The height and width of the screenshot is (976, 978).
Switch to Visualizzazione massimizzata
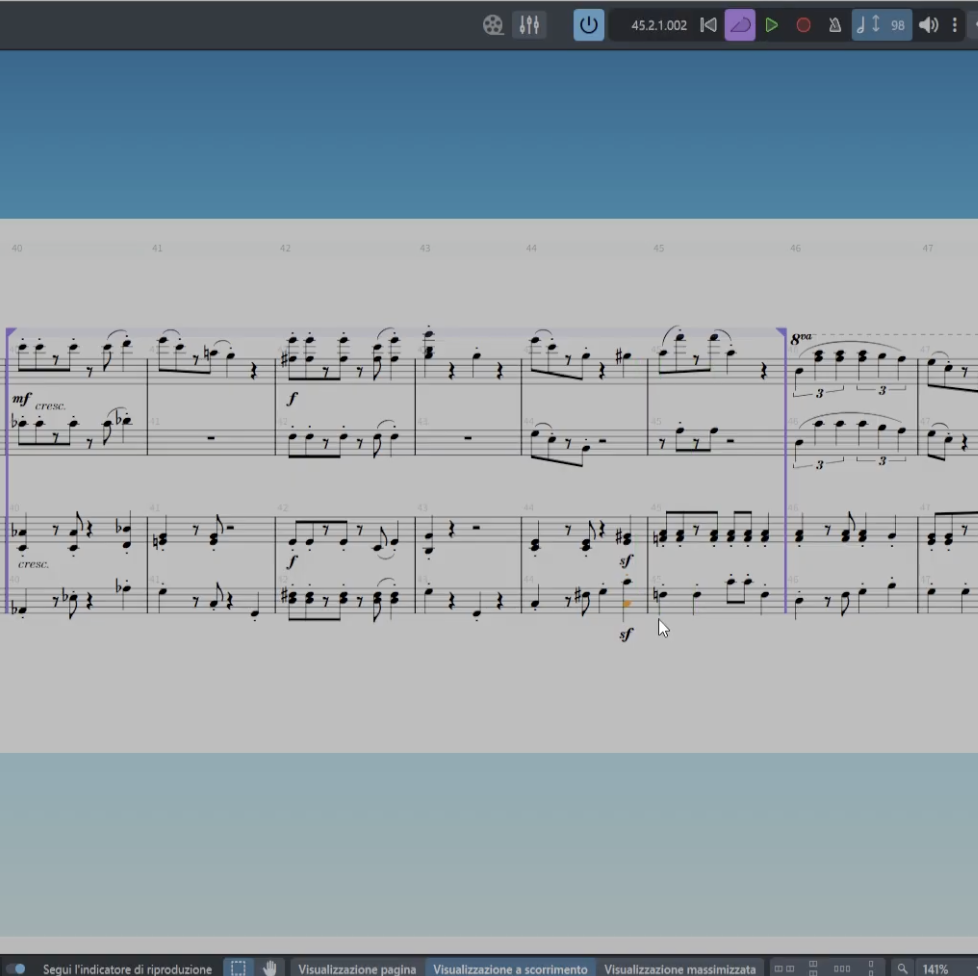680,969
